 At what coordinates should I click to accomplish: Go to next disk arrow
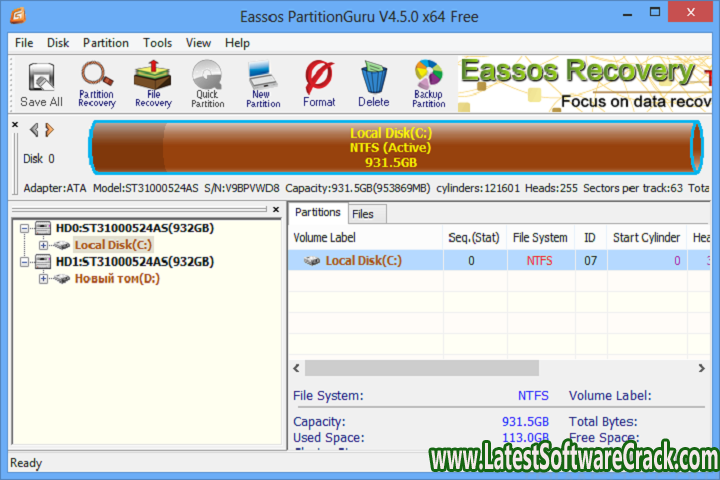[49, 130]
